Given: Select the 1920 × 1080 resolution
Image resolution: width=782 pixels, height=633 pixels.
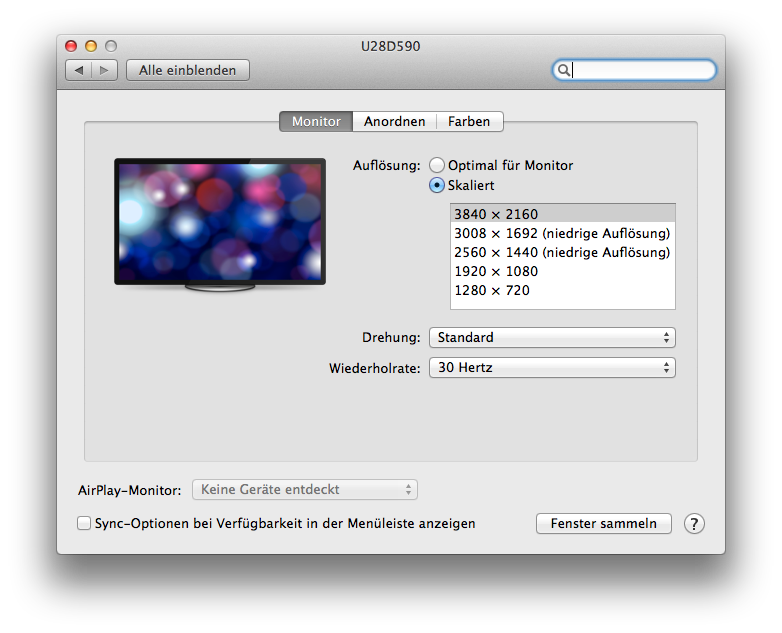Looking at the screenshot, I should click(563, 271).
